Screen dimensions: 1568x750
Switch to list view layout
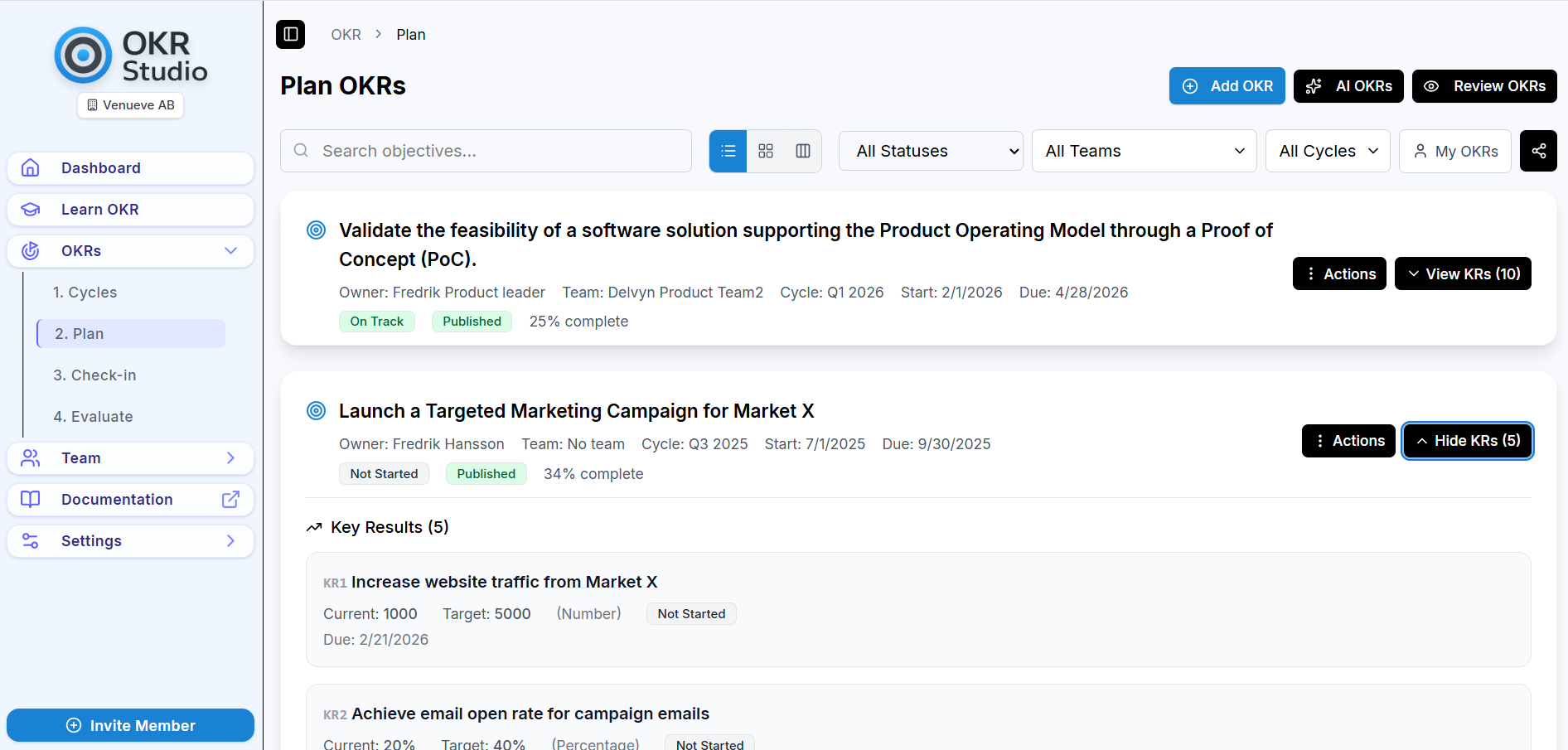728,151
